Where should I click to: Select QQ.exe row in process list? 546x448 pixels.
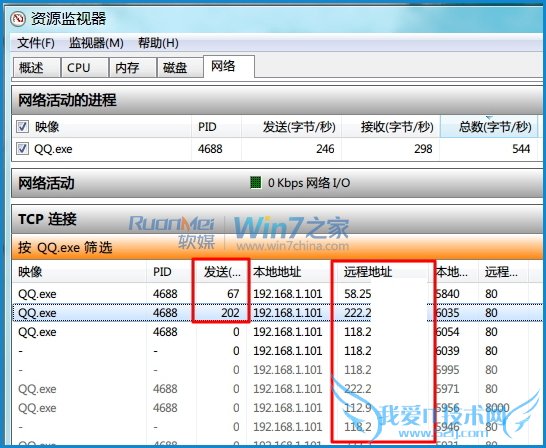[x=277, y=149]
